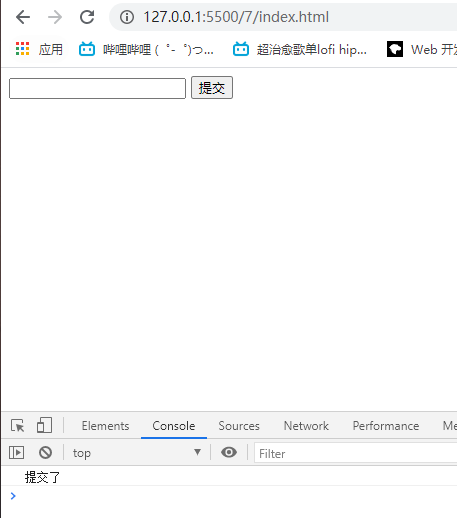The width and height of the screenshot is (457, 518).
Task: Focus the page text input field
Action: (x=97, y=88)
